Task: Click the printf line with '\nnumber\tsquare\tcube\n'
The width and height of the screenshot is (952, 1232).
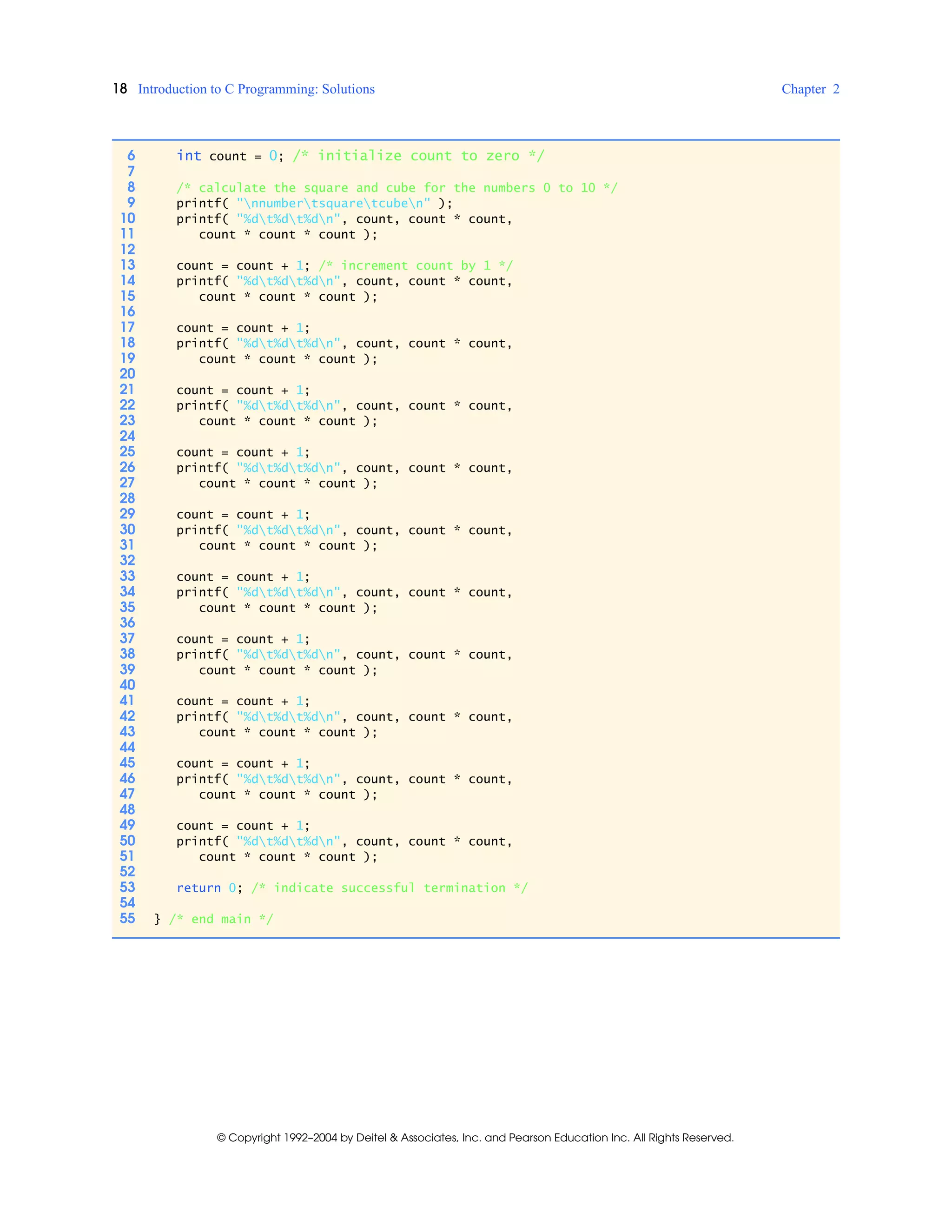Action: (314, 204)
